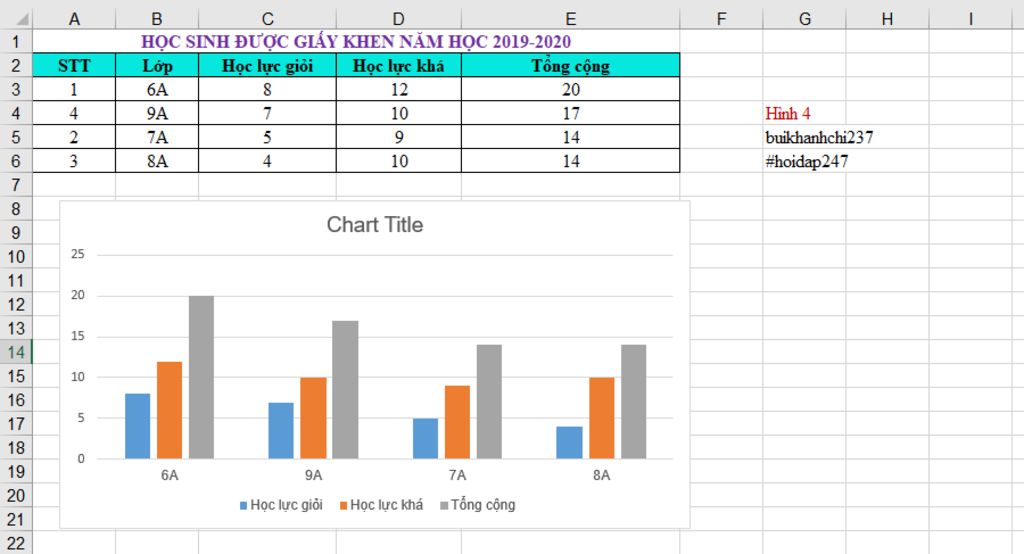Select cell with value 4 in row 6
Image resolution: width=1024 pixels, height=554 pixels.
coord(267,161)
